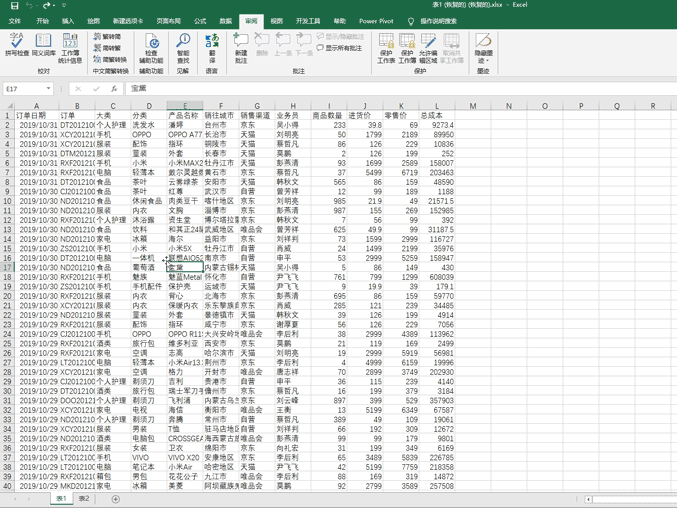Switch to the Formulas tab (公式)
Screen dimensions: 677x508
click(200, 21)
